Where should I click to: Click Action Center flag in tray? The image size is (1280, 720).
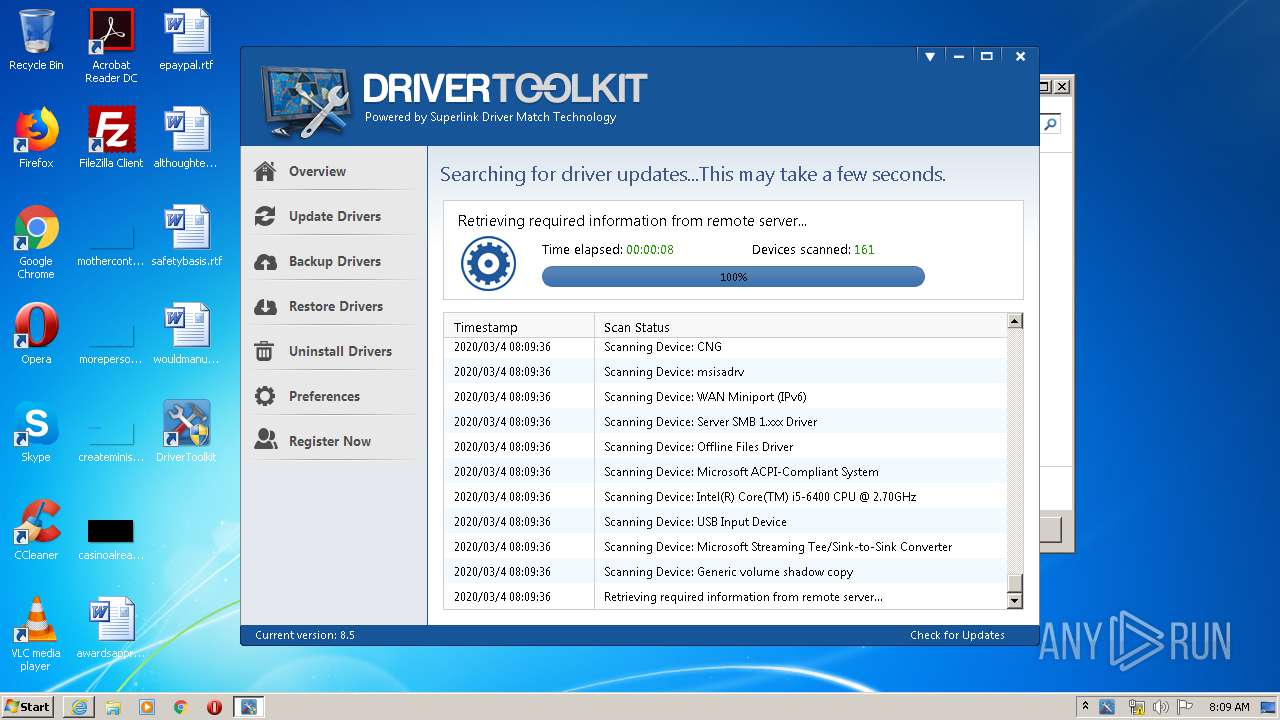1185,707
